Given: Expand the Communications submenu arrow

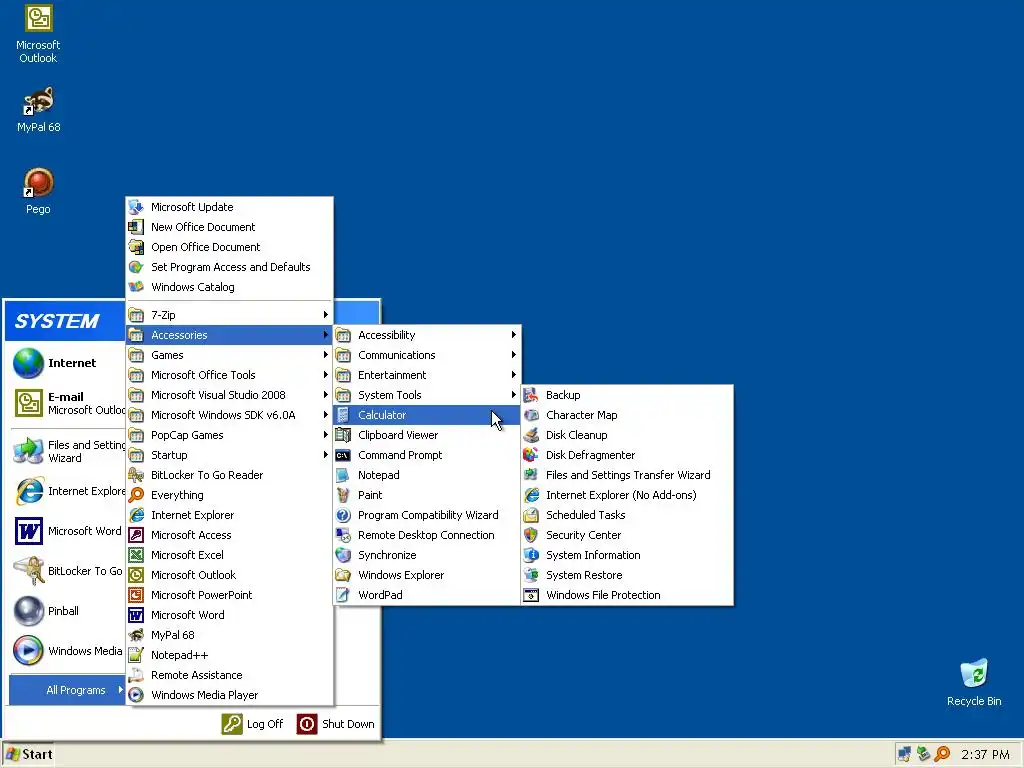Looking at the screenshot, I should pos(513,355).
